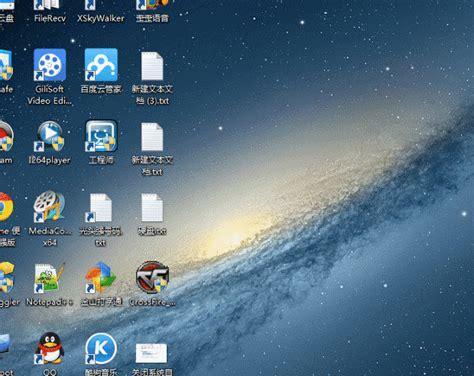474x376 pixels.
Task: Launch GiliSoft Video Editor
Action: (x=50, y=76)
